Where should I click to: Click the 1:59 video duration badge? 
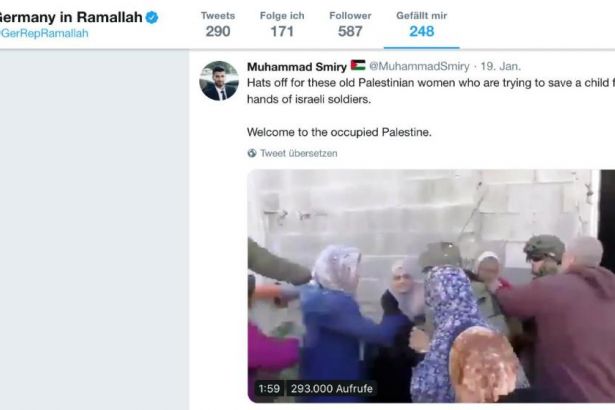[x=269, y=388]
